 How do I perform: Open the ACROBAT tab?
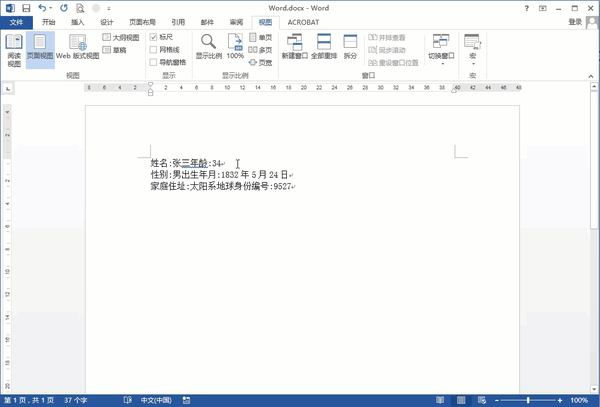pyautogui.click(x=303, y=23)
